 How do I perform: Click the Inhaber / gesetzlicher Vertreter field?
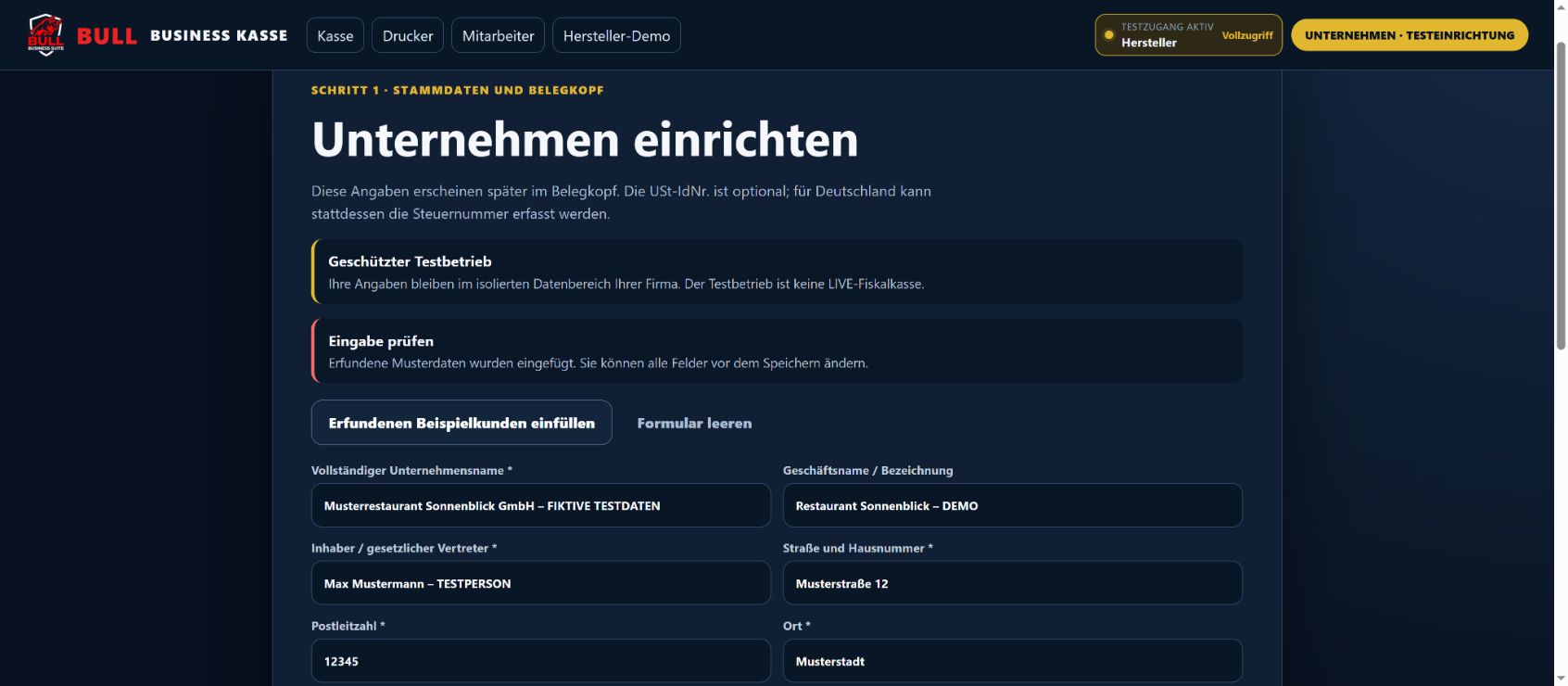tap(541, 583)
